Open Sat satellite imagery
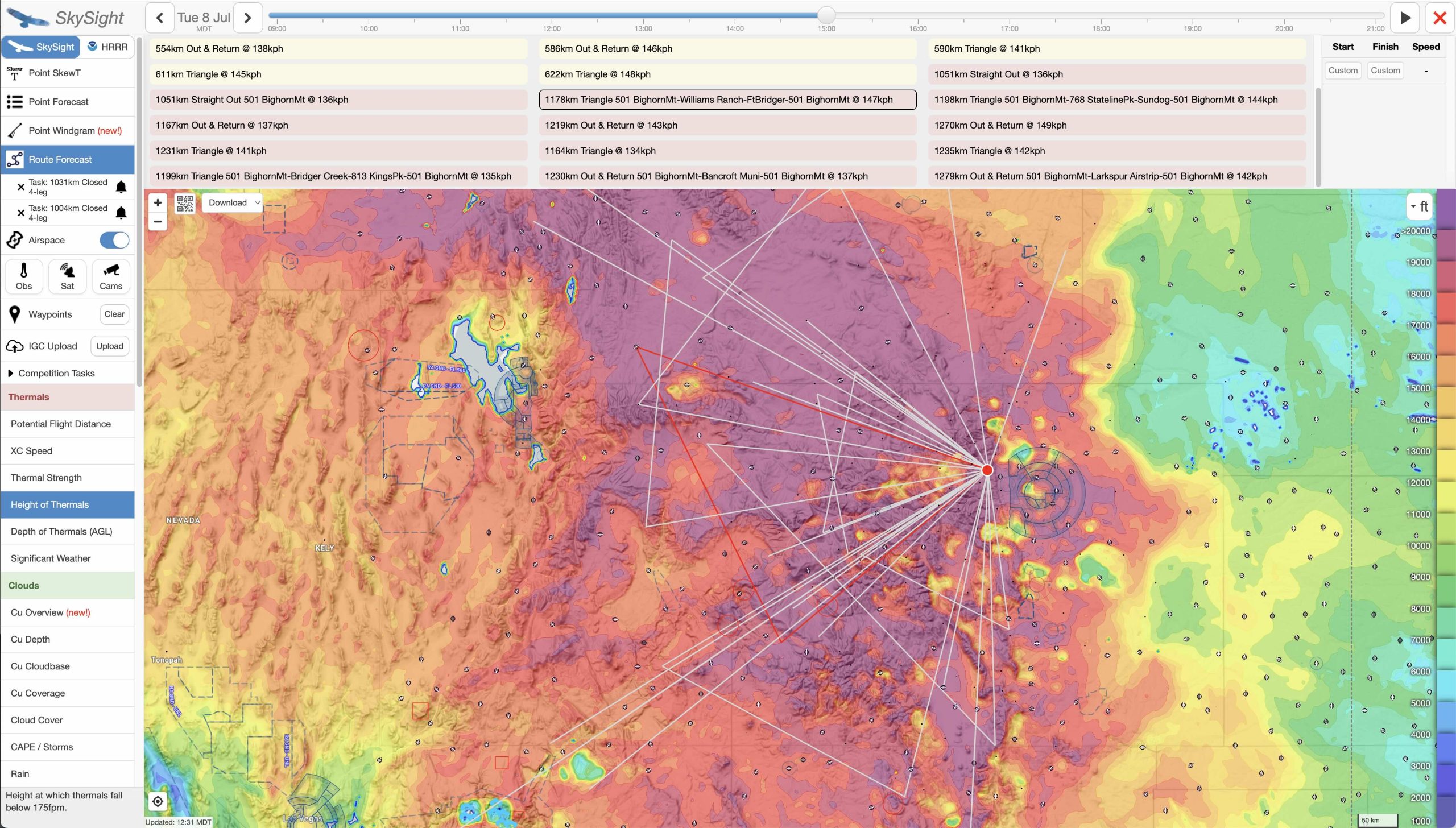Screen dimensions: 1456x828 67,276
